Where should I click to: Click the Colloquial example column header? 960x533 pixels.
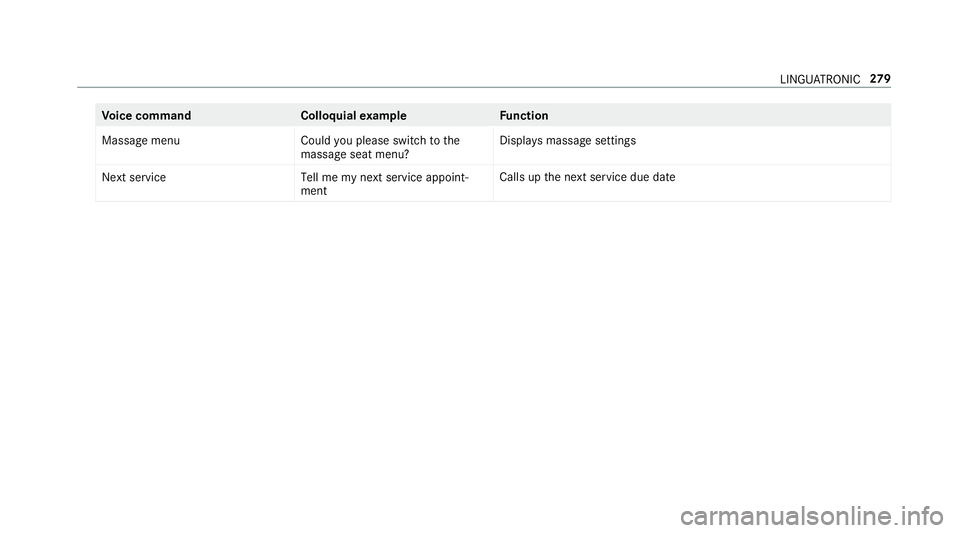click(x=353, y=116)
